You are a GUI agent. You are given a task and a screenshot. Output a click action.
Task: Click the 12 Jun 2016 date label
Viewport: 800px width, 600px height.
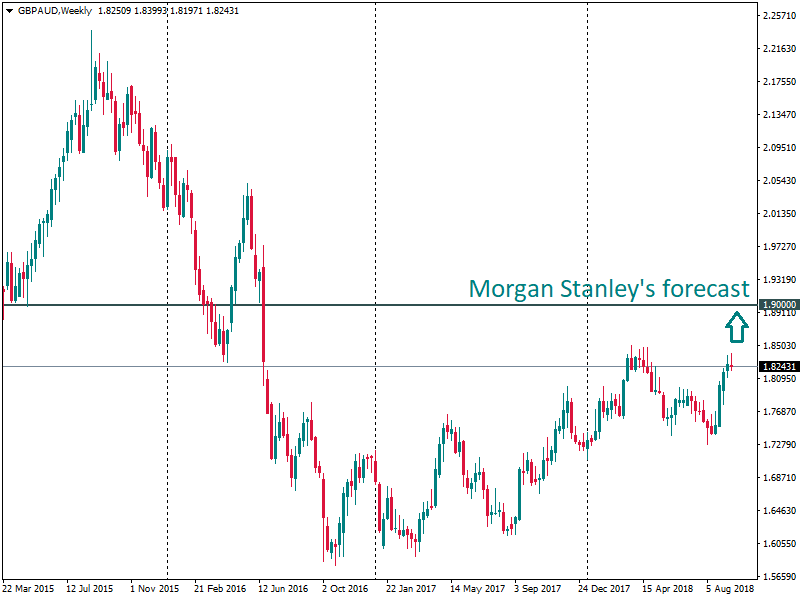[x=285, y=590]
